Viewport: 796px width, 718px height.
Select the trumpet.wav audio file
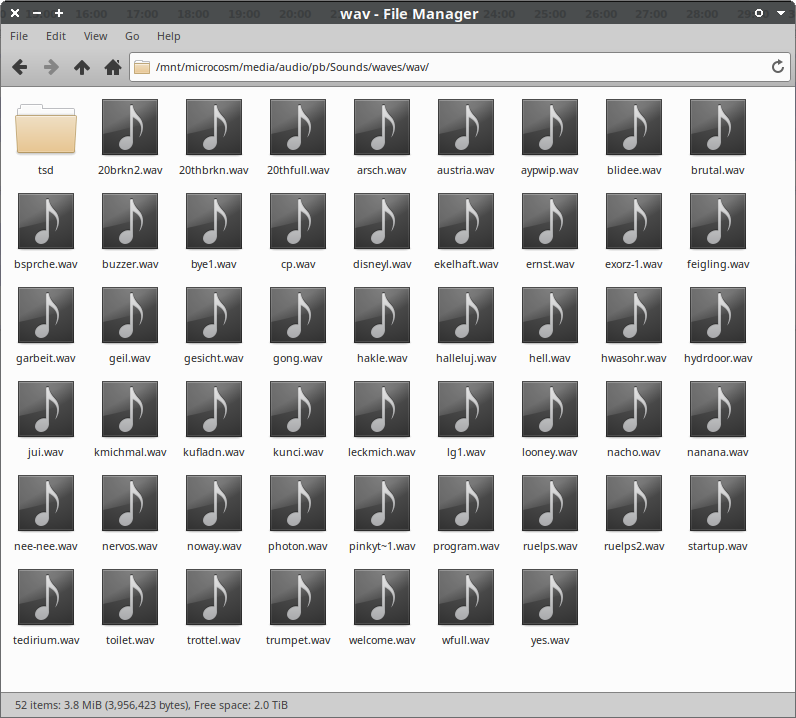click(x=298, y=598)
